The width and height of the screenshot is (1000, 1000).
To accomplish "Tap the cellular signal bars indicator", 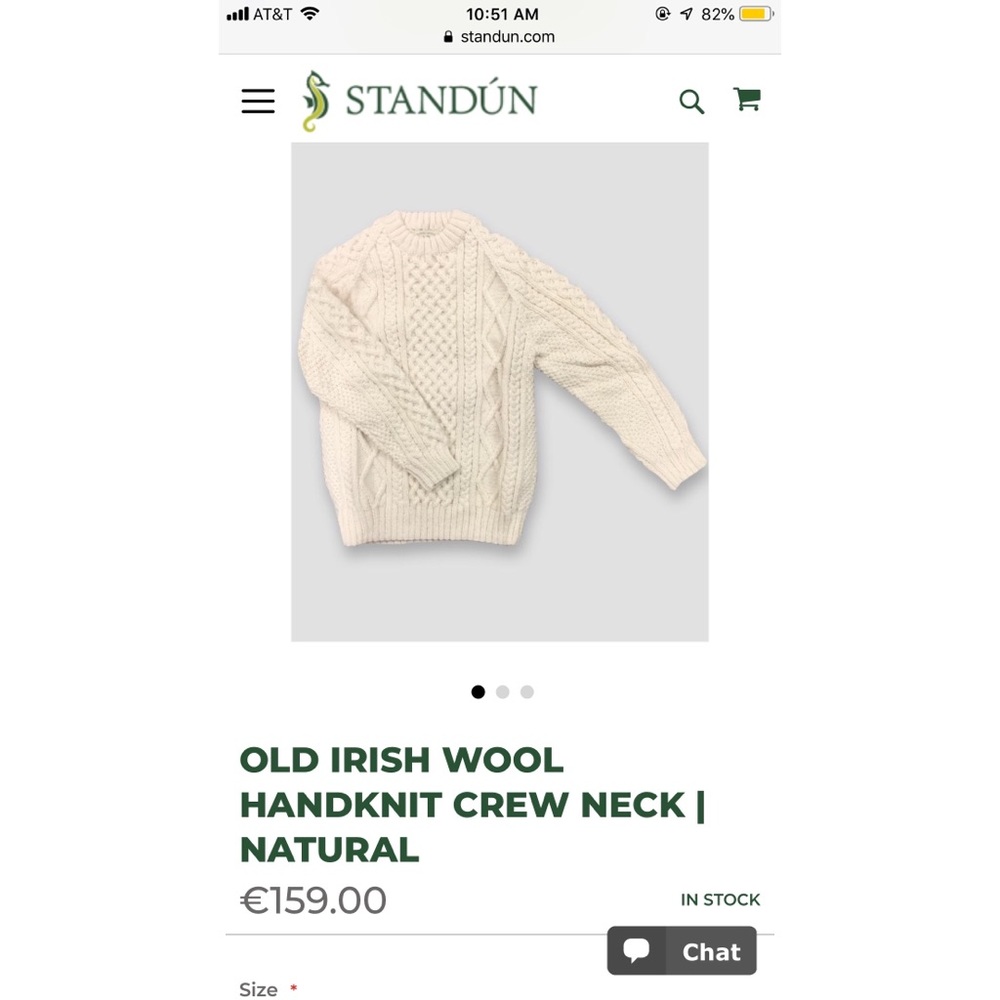I will coord(238,14).
